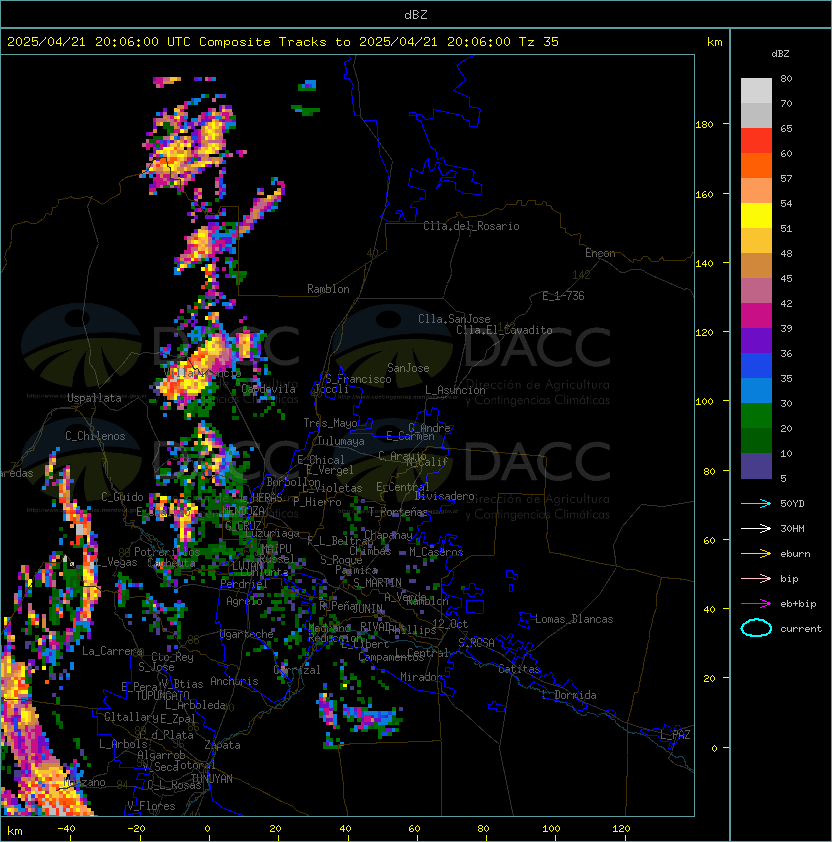Click the cyan 'current' ellipse legend symbol
Screen dimensions: 832x842
(x=756, y=628)
